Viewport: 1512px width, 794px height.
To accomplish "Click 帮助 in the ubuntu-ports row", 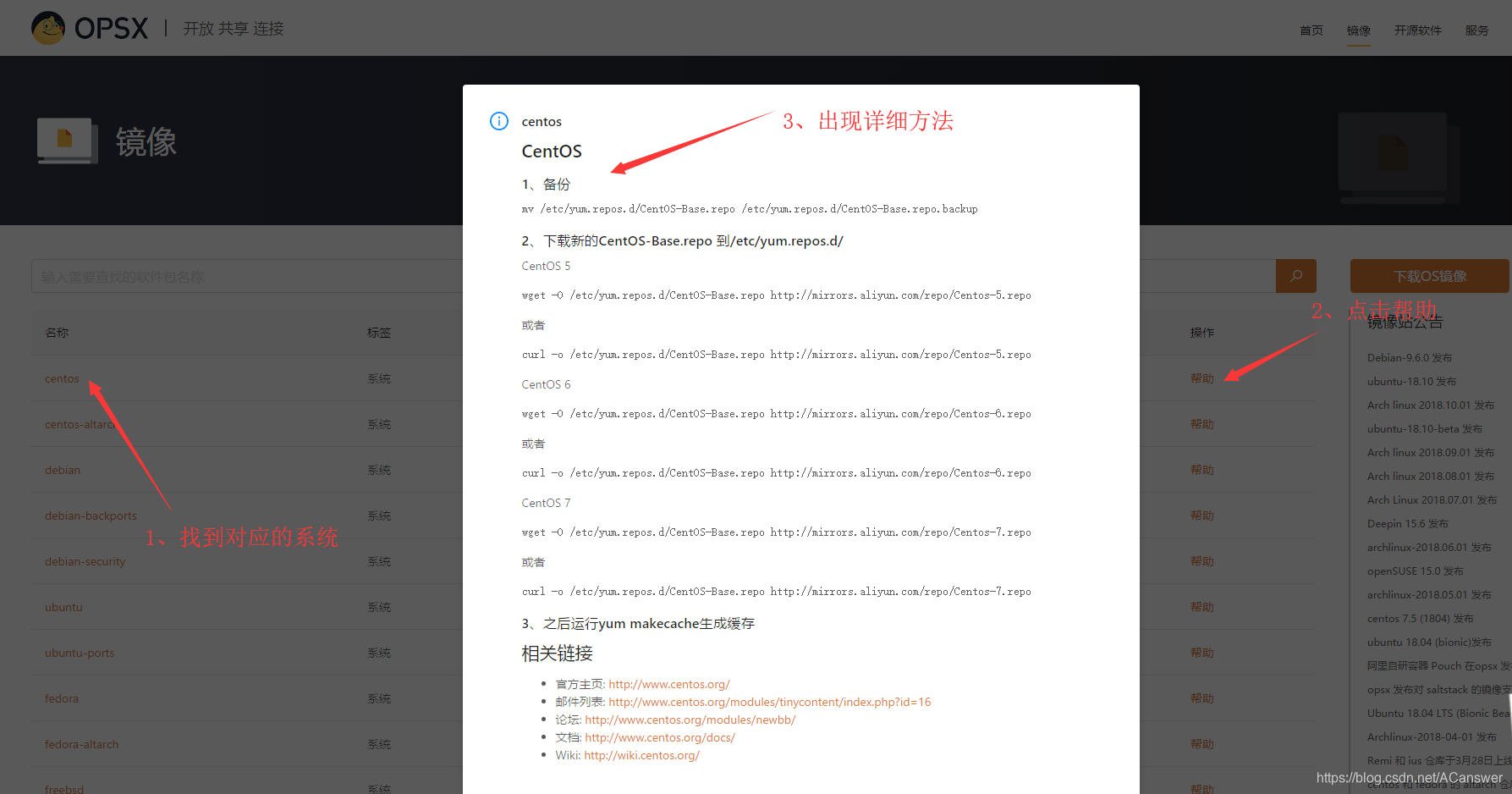I will pos(1202,653).
